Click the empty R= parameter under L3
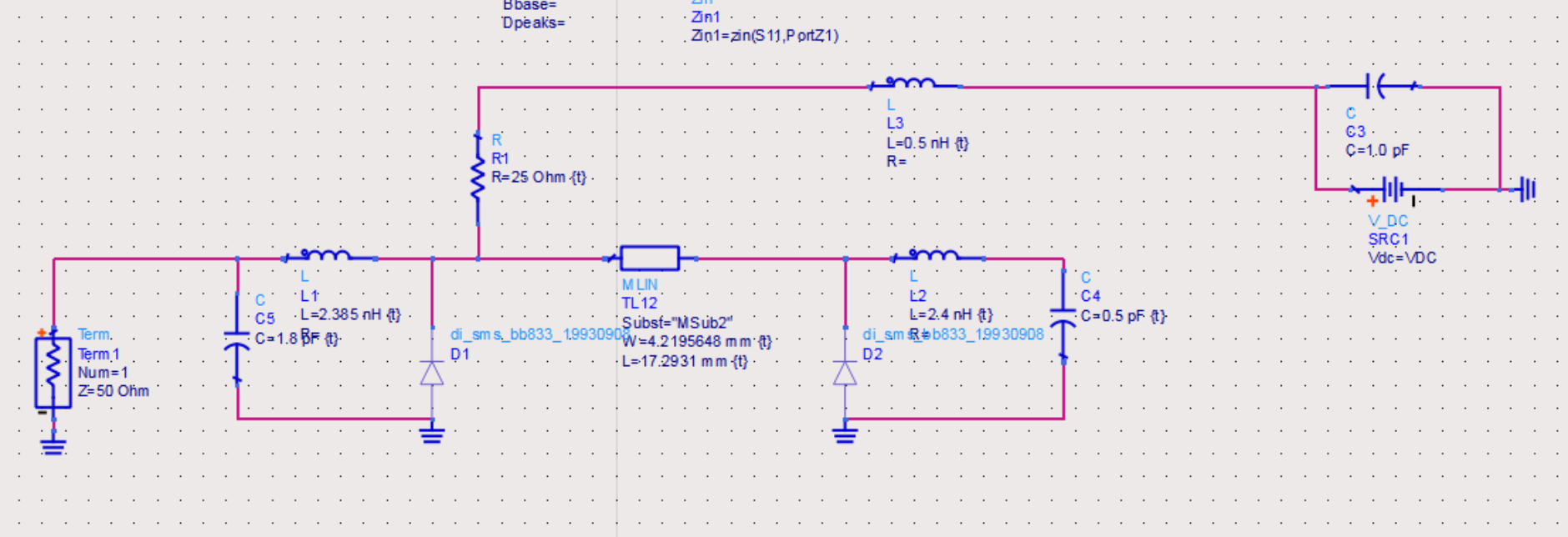 [x=897, y=162]
